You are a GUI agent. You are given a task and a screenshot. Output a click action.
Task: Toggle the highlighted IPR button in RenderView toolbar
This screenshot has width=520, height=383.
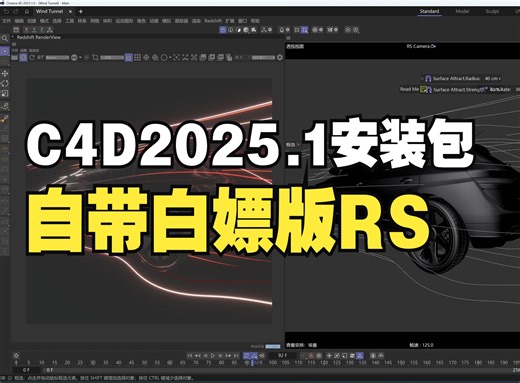click(23, 57)
